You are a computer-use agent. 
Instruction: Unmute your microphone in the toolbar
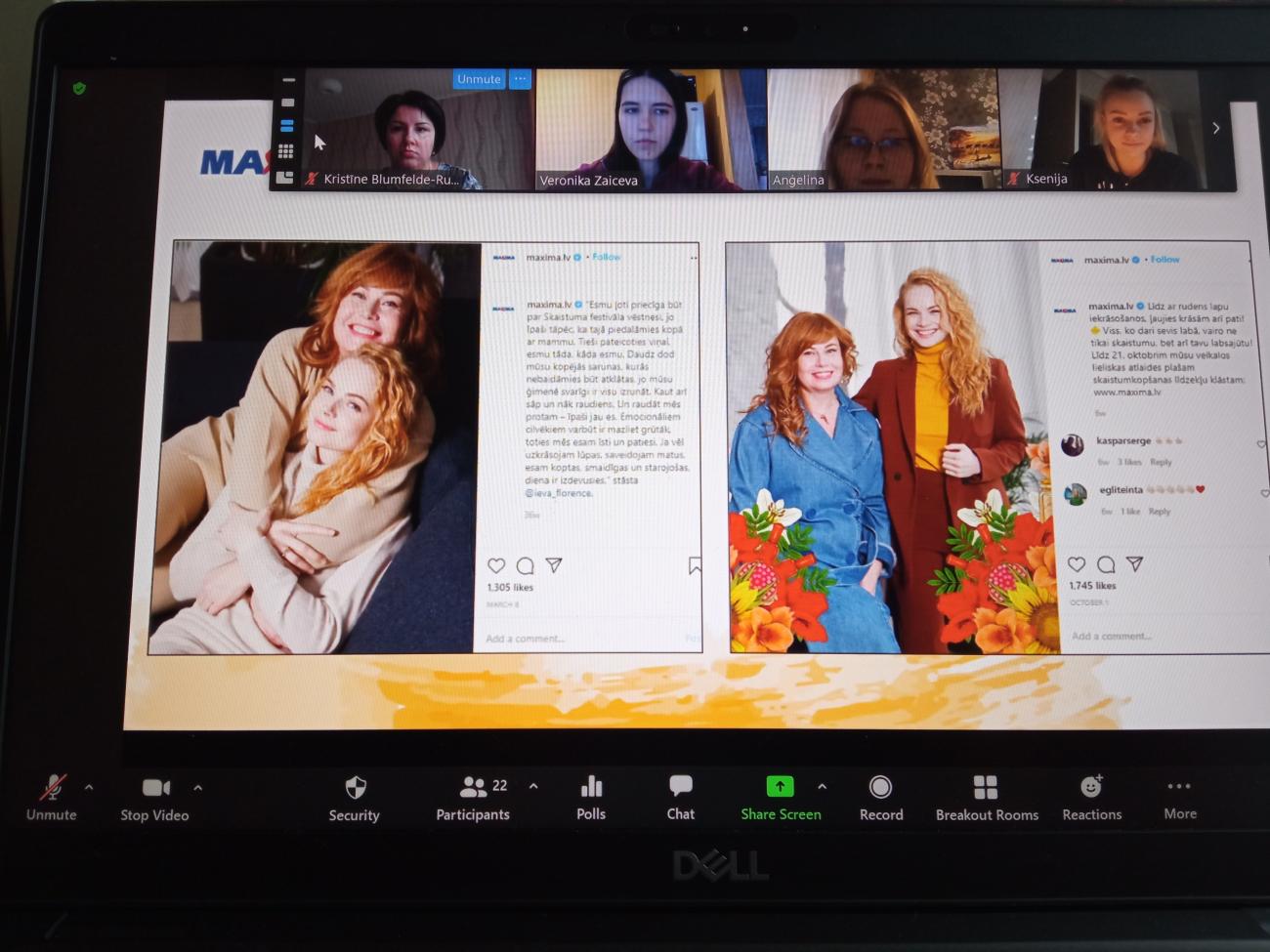[x=52, y=798]
